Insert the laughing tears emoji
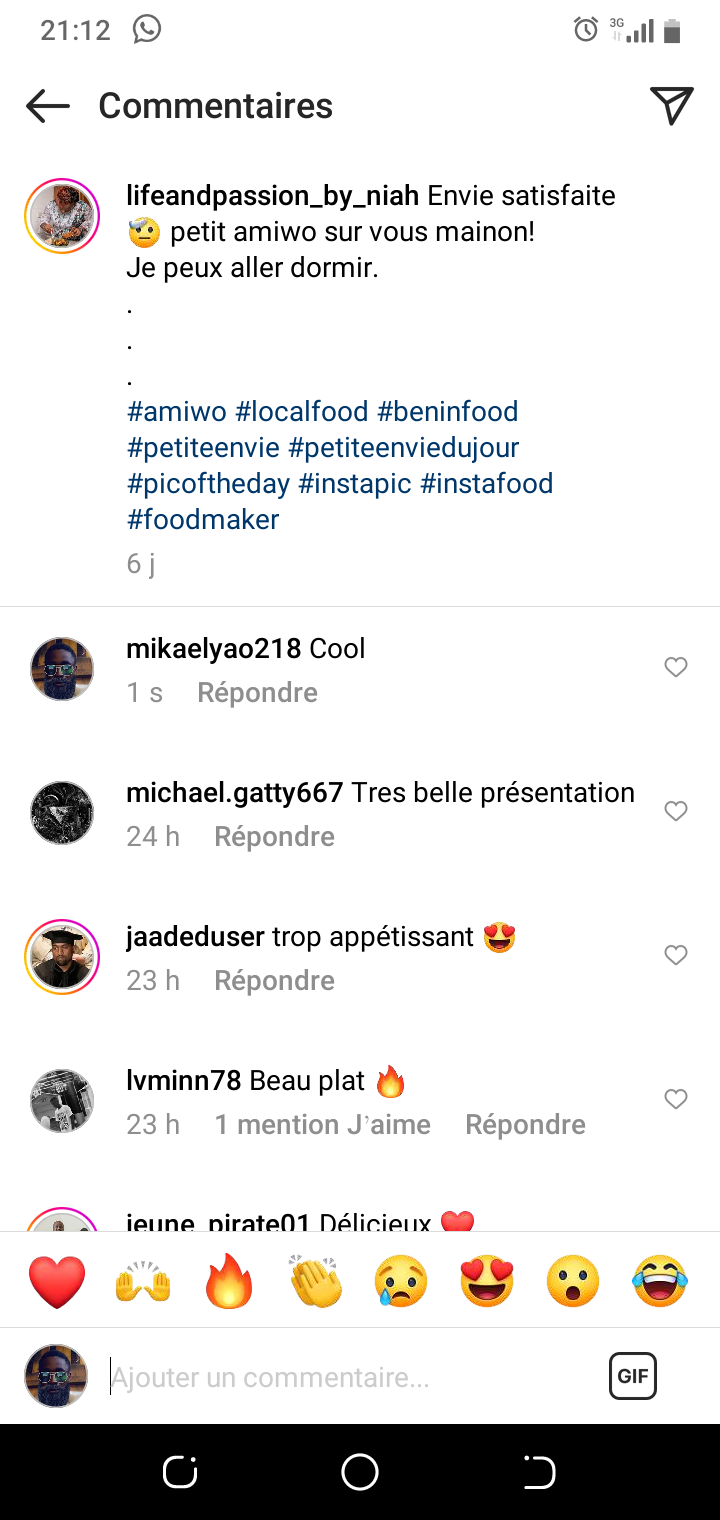Viewport: 720px width, 1520px height. (660, 1281)
